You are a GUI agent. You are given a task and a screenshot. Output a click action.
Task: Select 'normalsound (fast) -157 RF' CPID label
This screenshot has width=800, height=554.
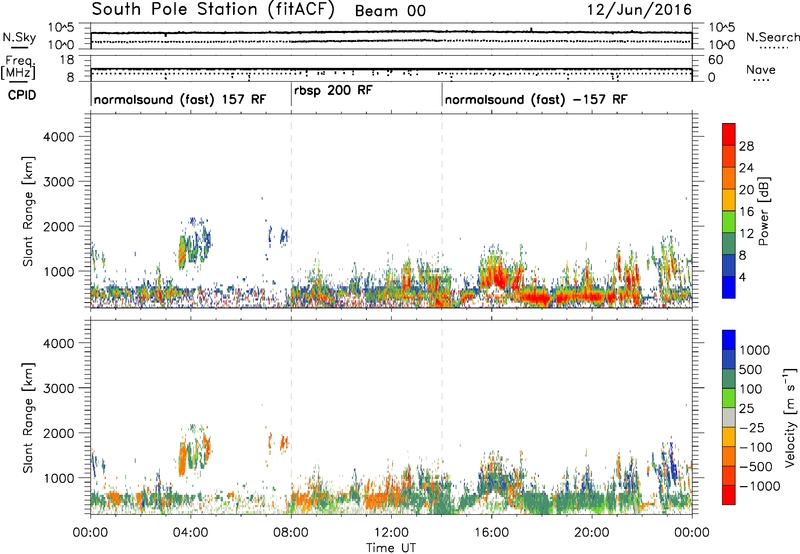(x=536, y=99)
